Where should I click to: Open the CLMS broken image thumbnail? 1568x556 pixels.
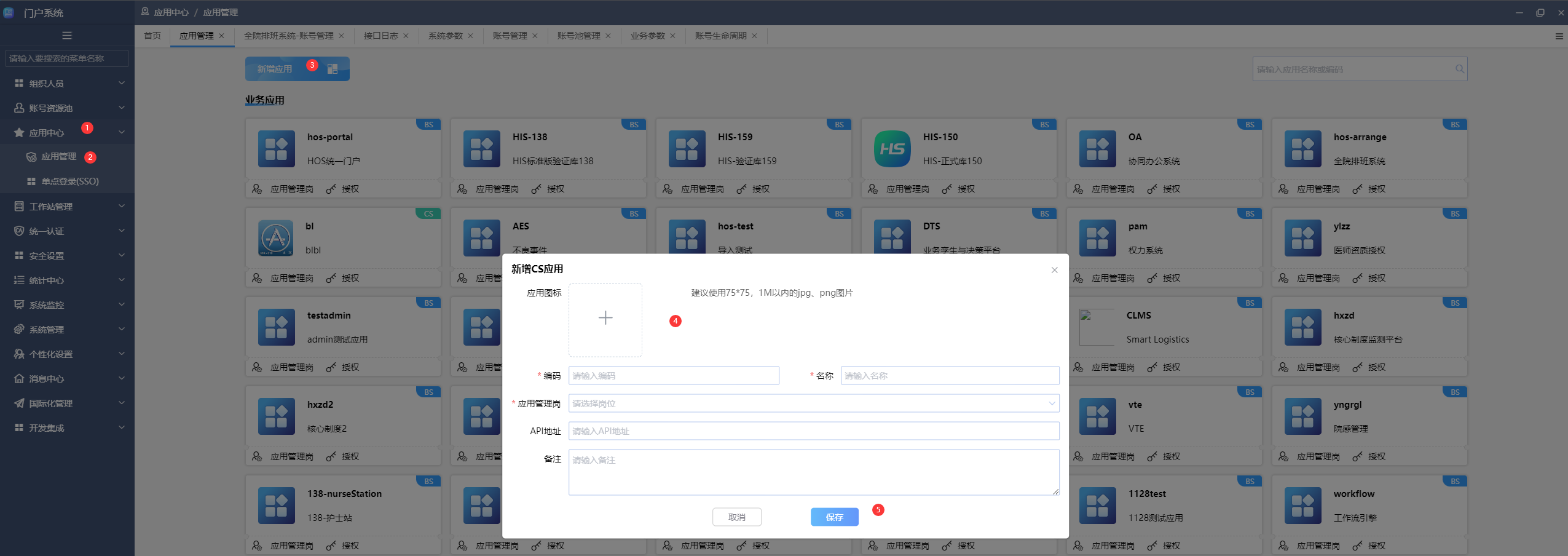pos(1097,327)
